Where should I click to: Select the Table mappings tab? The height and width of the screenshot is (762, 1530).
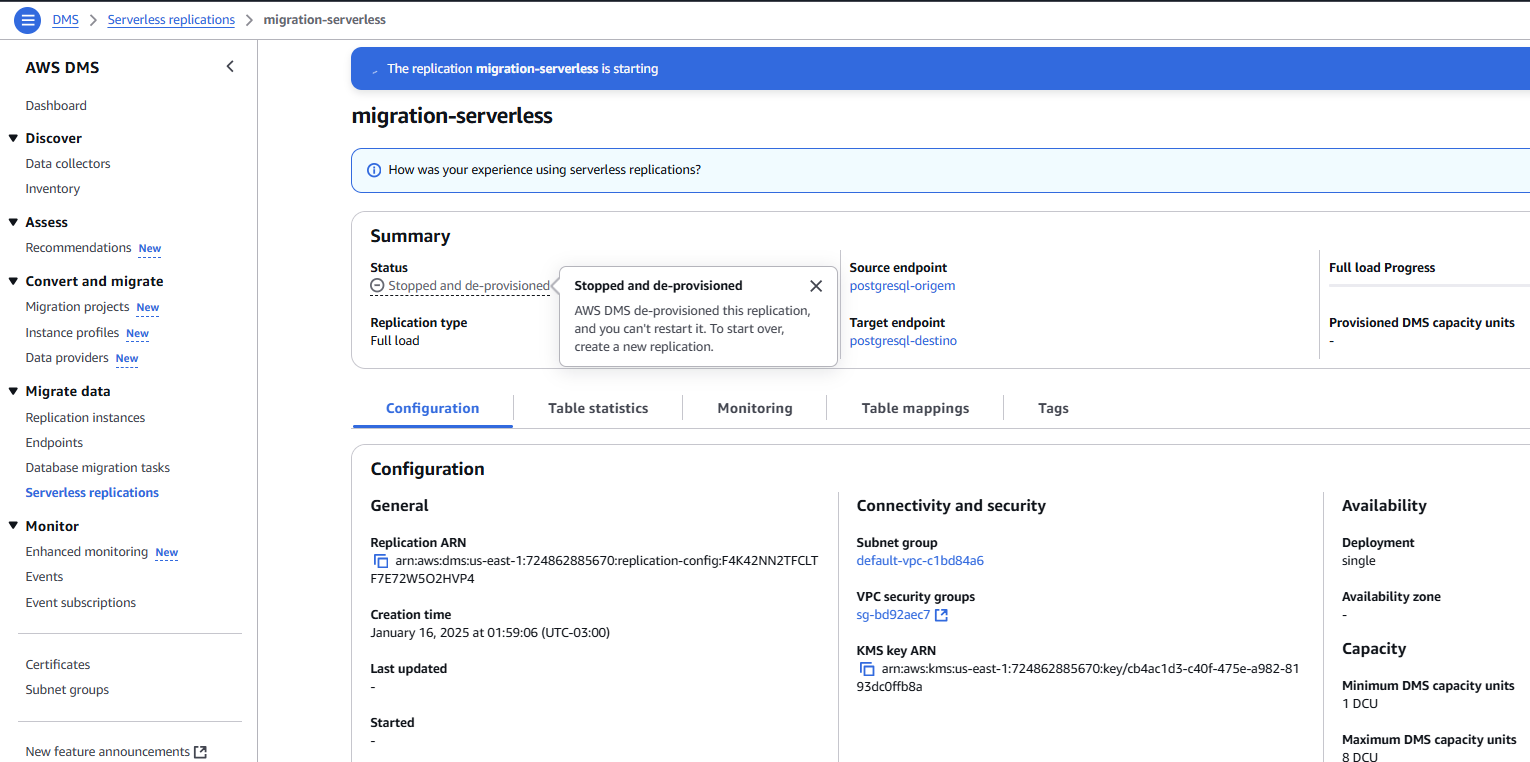click(915, 408)
